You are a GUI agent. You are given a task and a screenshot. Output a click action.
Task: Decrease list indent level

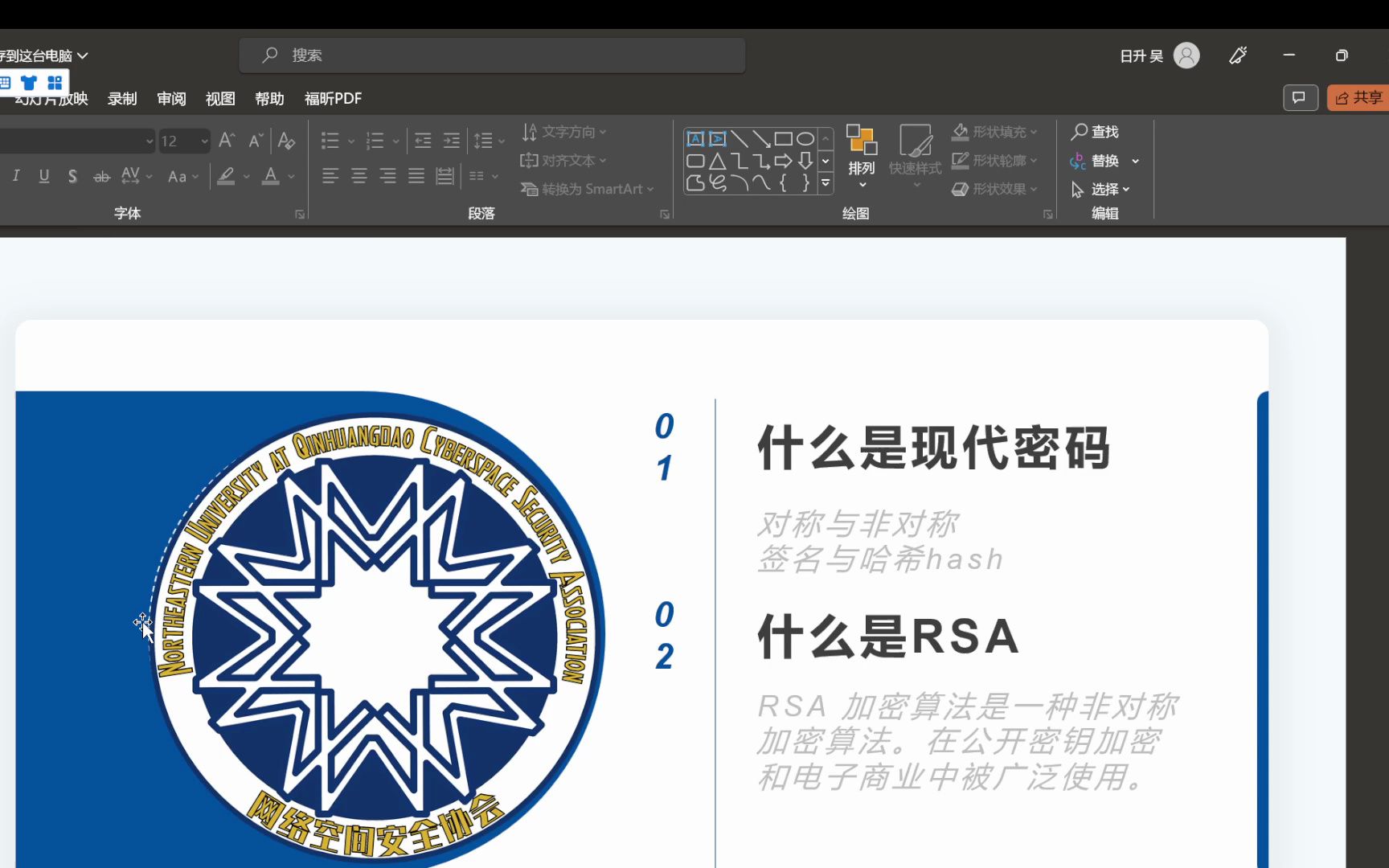pos(423,141)
